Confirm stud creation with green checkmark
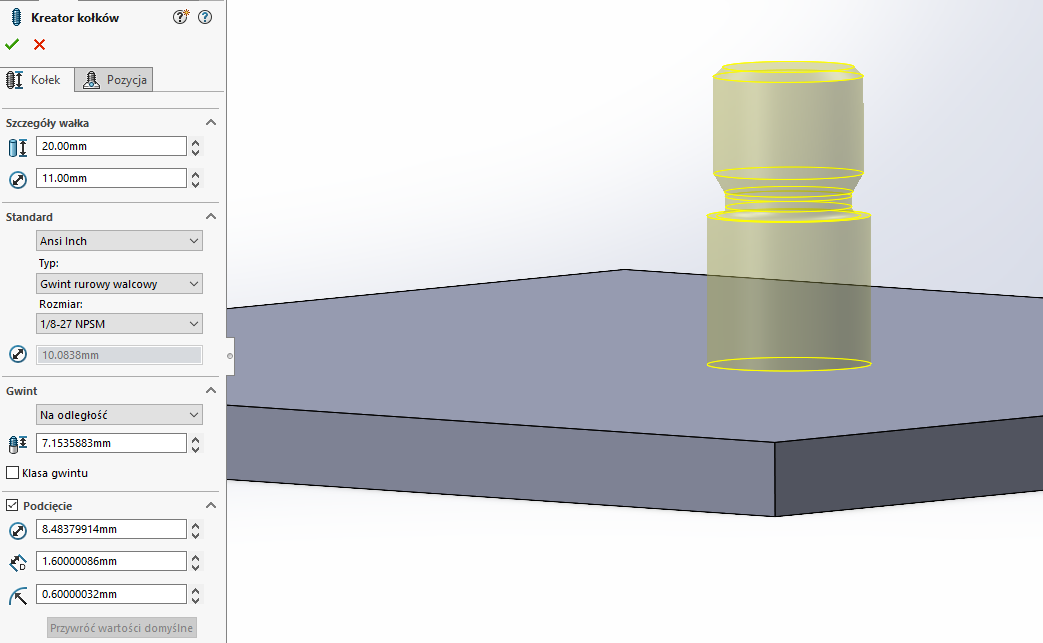 tap(13, 44)
